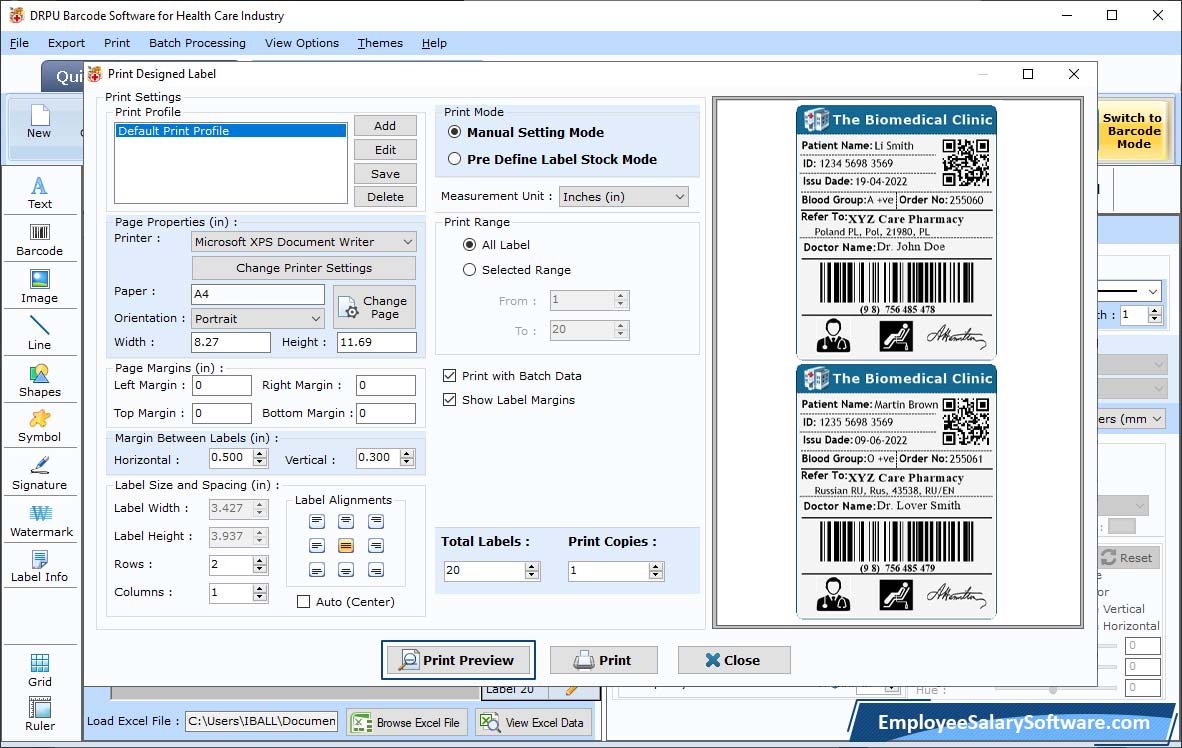Click the New document icon

pos(39,121)
